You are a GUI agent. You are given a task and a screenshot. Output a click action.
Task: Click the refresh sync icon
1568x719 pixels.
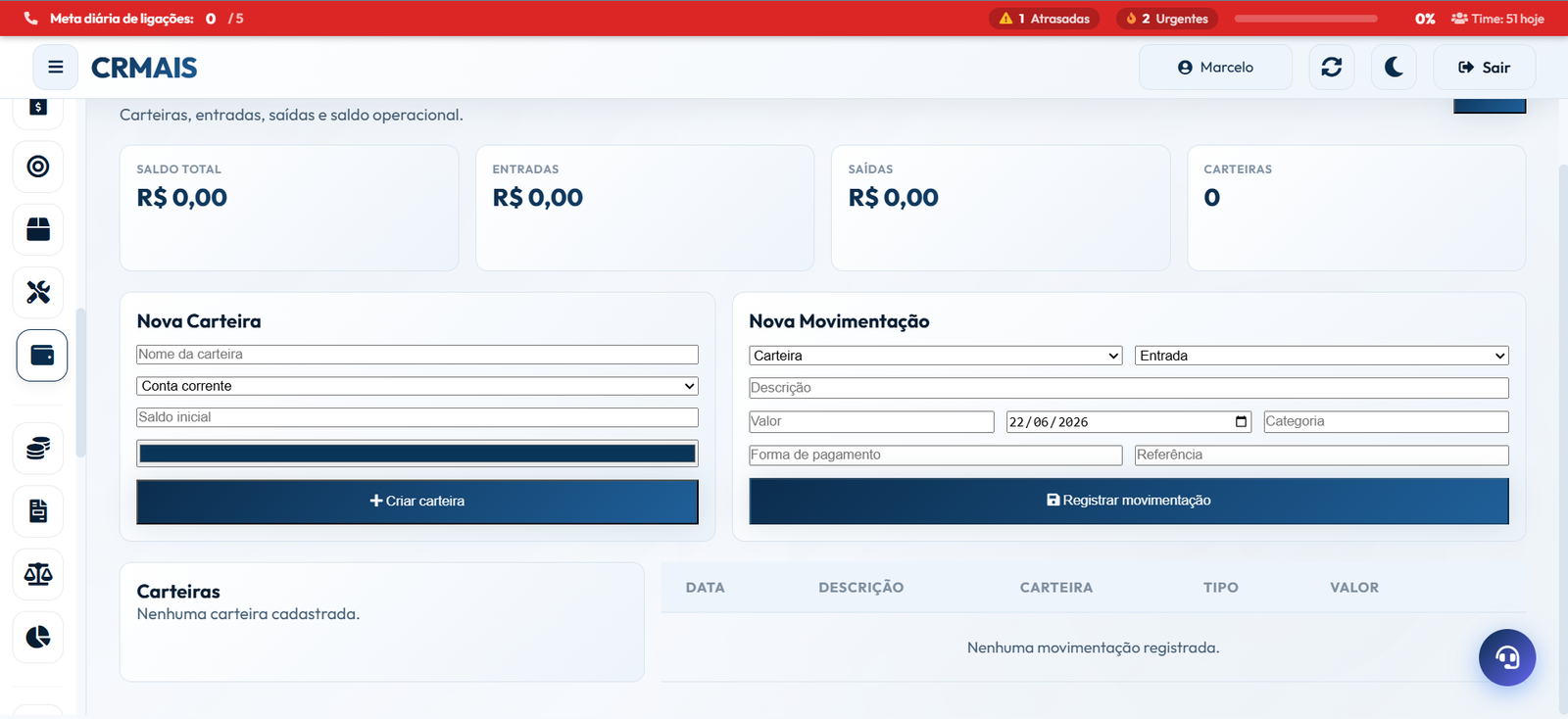[x=1332, y=67]
